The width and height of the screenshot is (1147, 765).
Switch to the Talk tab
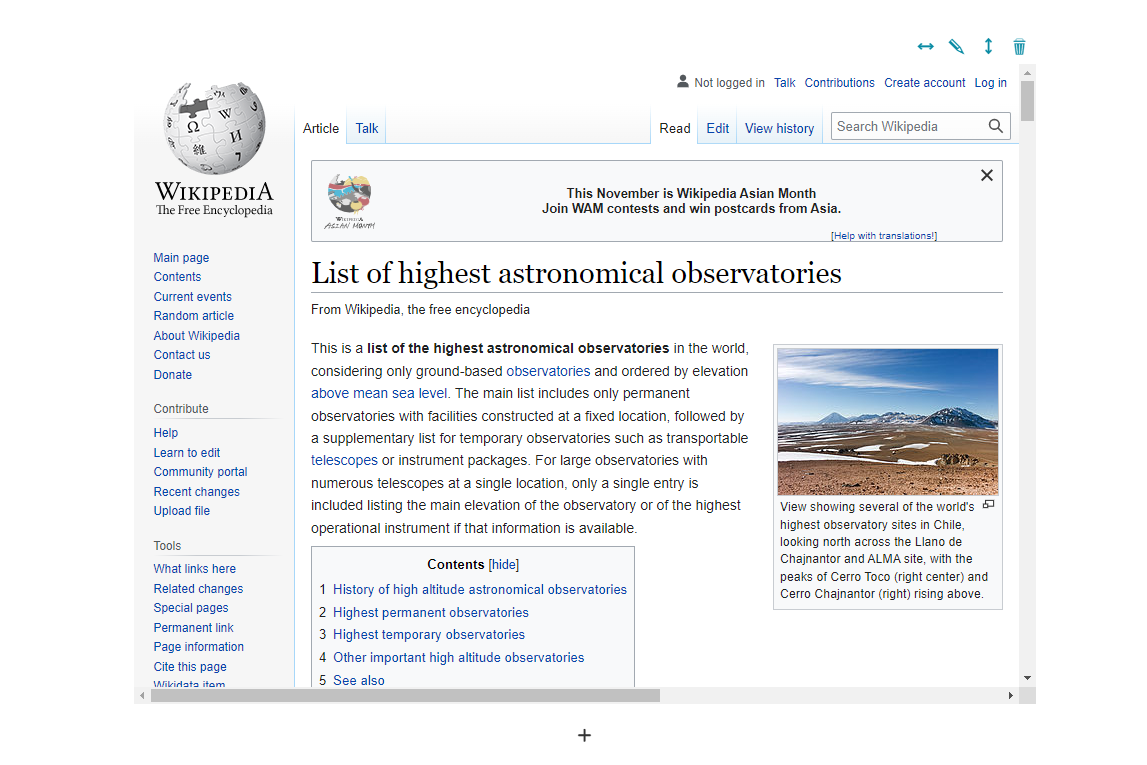click(x=367, y=128)
